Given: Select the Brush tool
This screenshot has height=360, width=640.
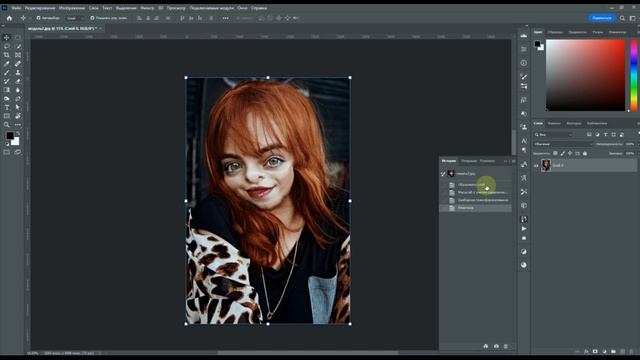Looking at the screenshot, I should click(x=7, y=72).
